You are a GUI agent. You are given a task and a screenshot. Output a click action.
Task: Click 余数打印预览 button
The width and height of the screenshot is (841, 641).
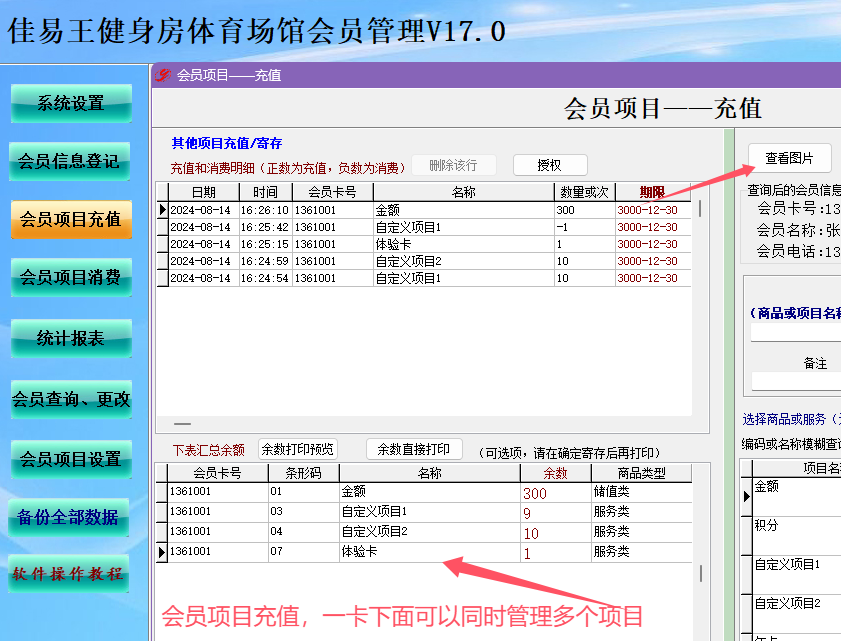pyautogui.click(x=298, y=449)
